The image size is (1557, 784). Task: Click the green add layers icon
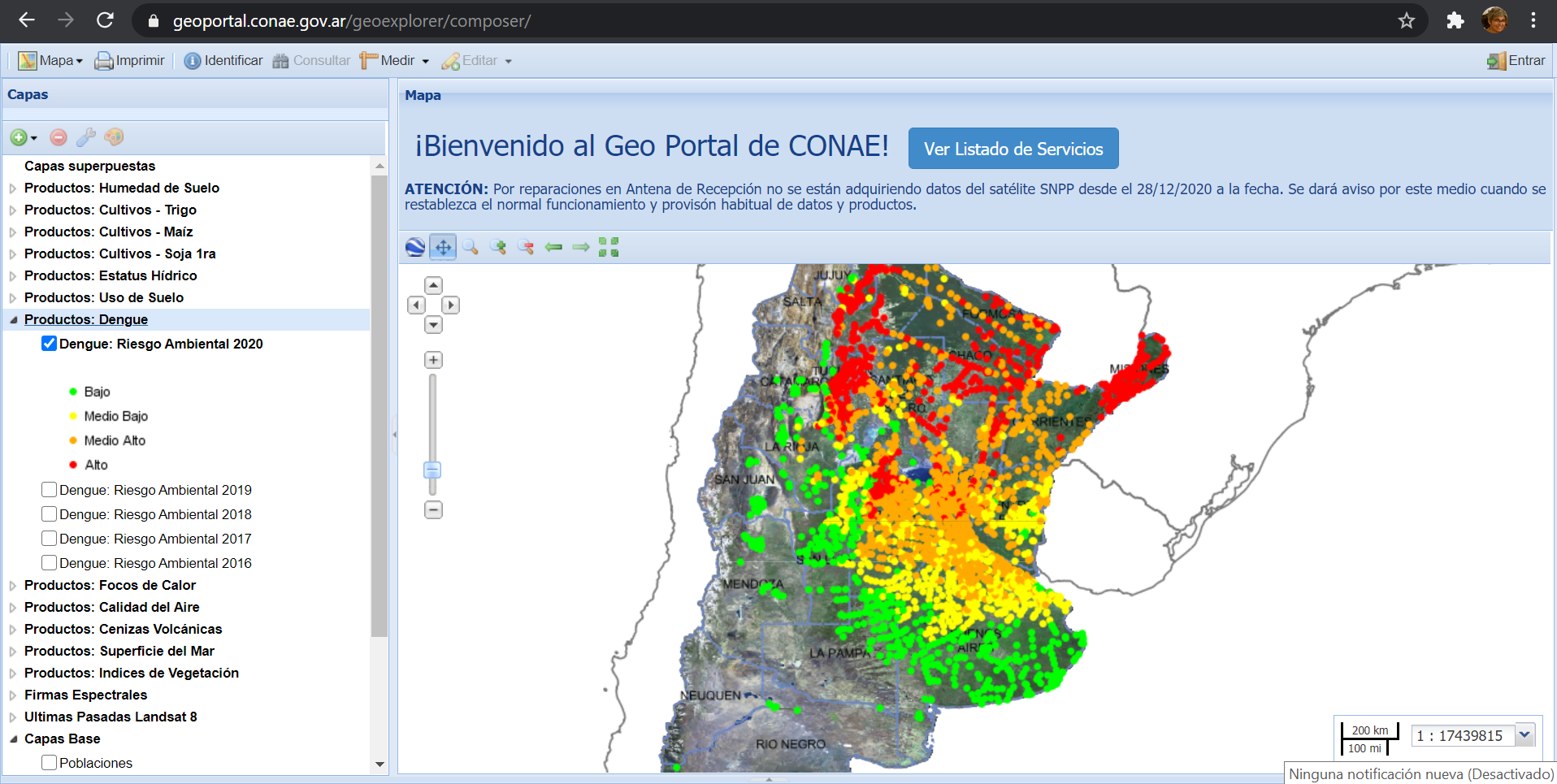[19, 137]
